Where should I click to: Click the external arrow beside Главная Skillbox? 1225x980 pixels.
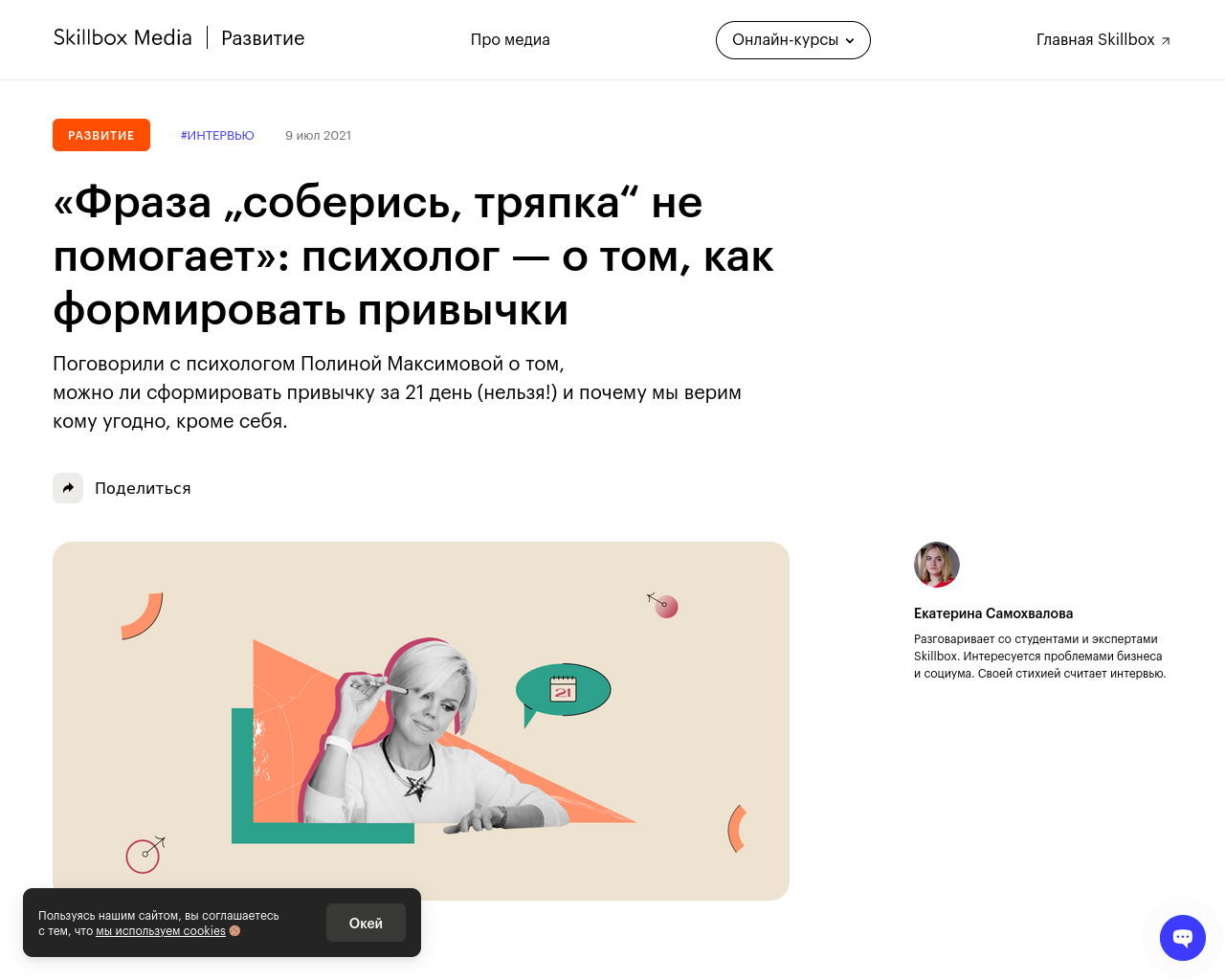point(1166,41)
